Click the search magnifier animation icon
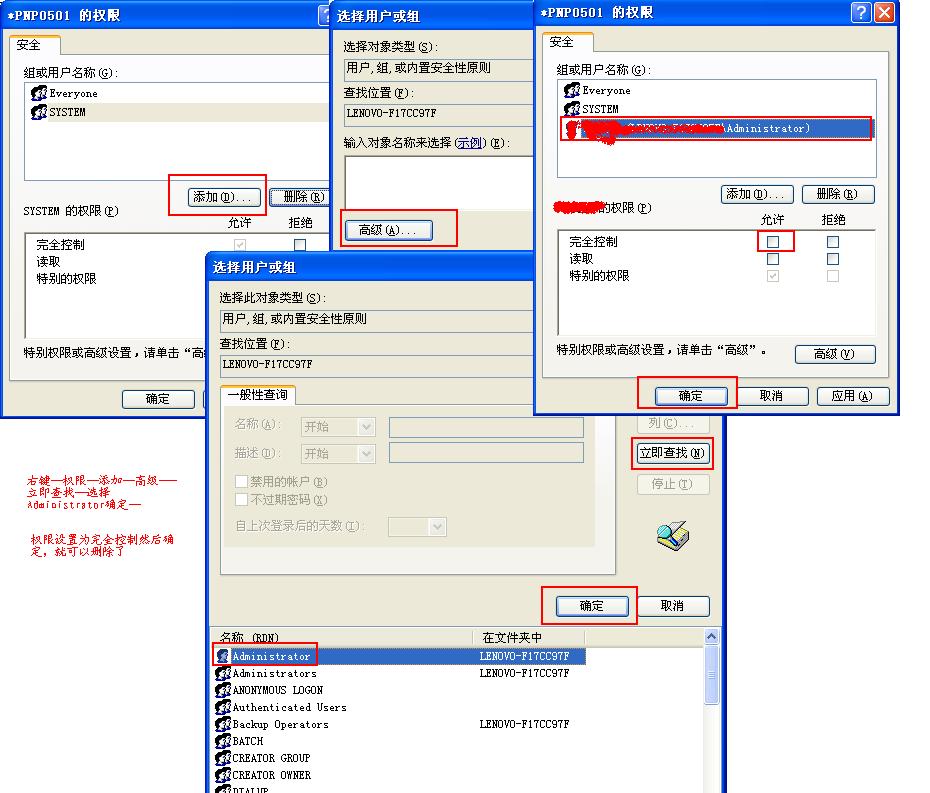The width and height of the screenshot is (930, 793). [x=673, y=536]
